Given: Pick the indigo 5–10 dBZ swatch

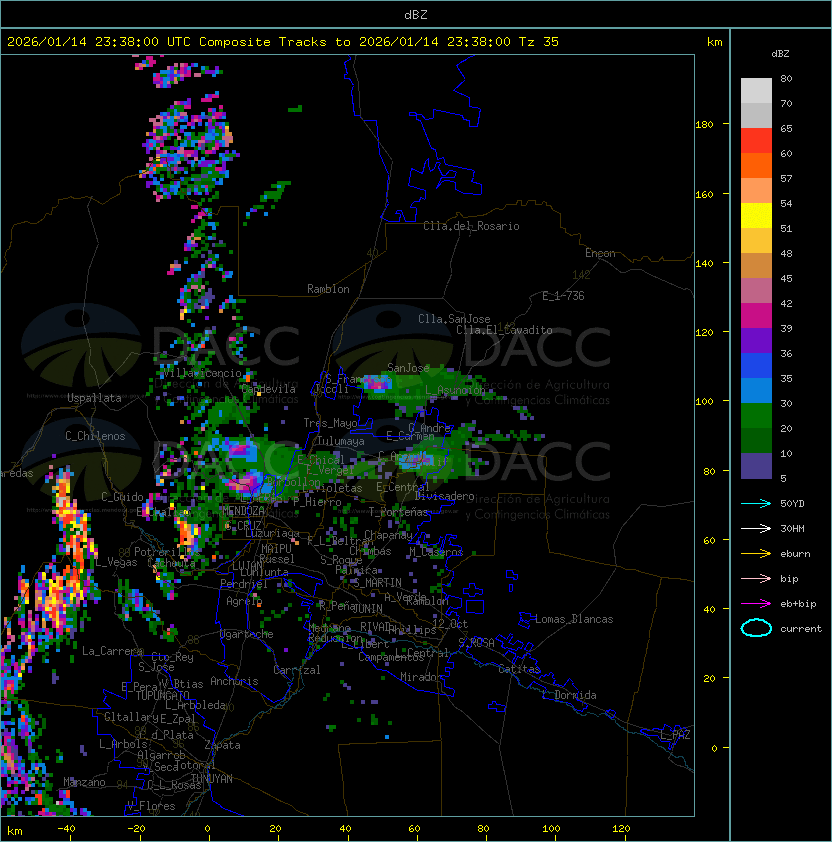Looking at the screenshot, I should pyautogui.click(x=756, y=466).
